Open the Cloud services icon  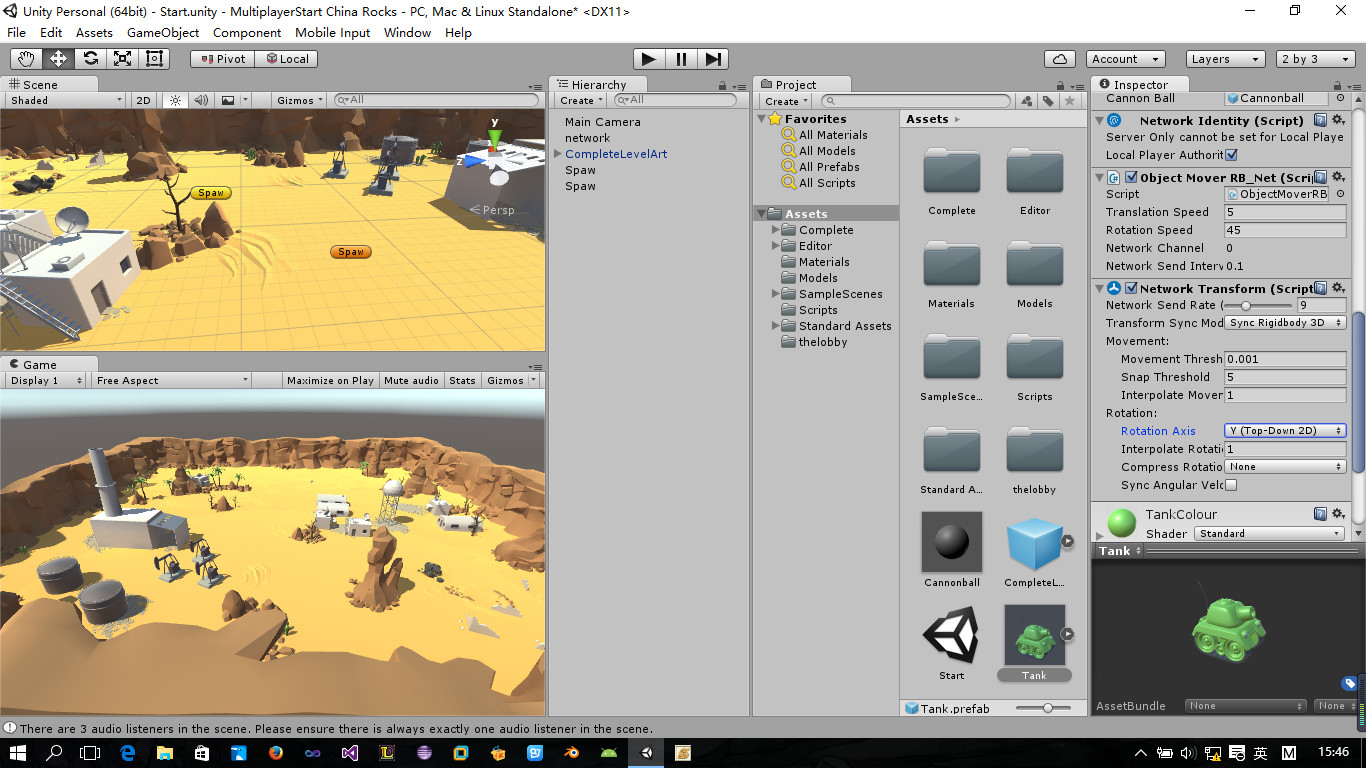click(x=1059, y=59)
